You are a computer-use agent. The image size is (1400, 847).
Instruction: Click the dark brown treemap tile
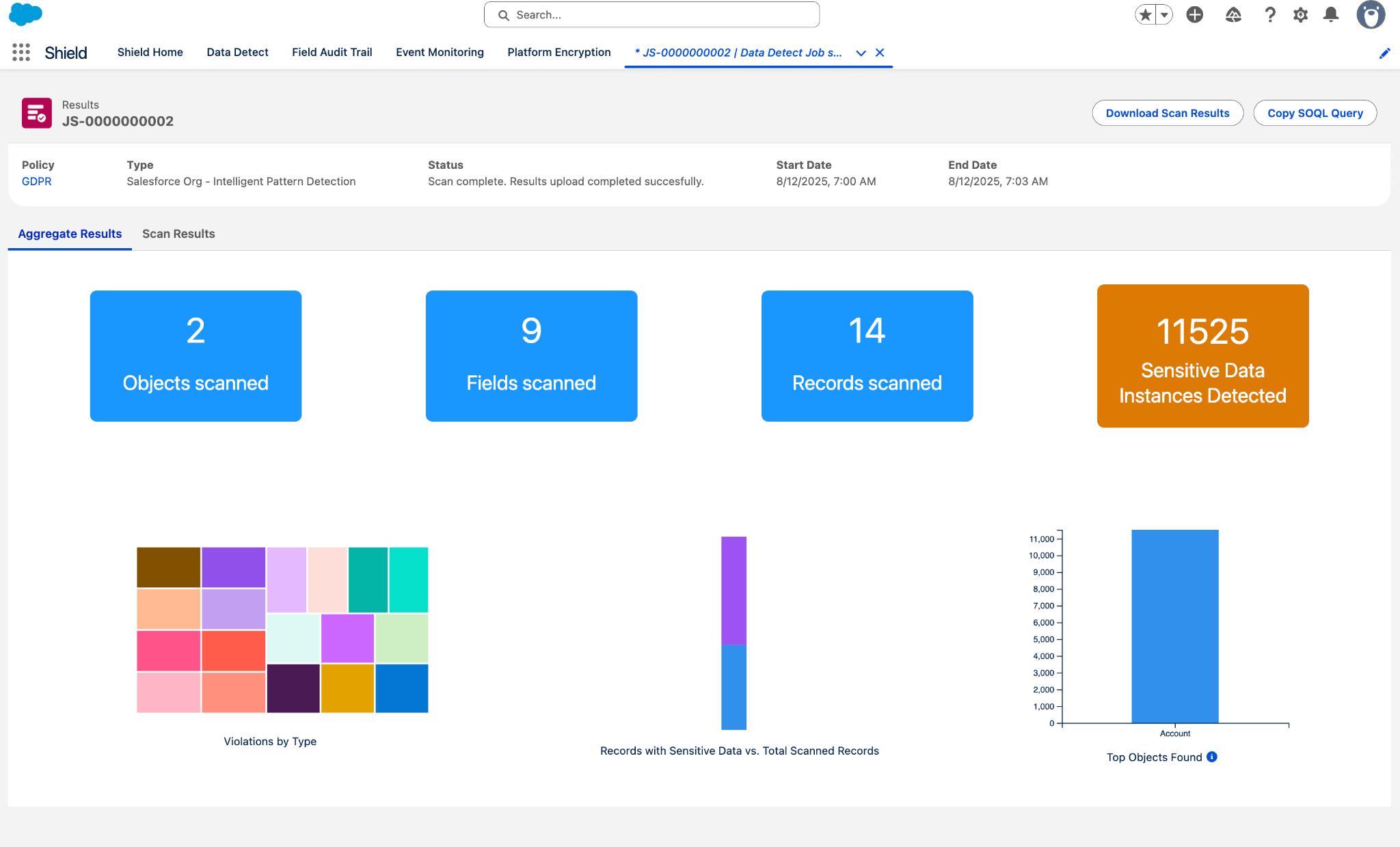click(168, 567)
